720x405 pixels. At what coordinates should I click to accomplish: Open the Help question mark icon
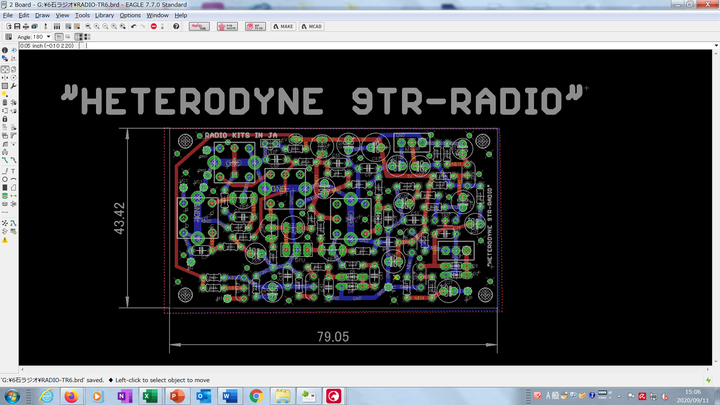(x=176, y=26)
